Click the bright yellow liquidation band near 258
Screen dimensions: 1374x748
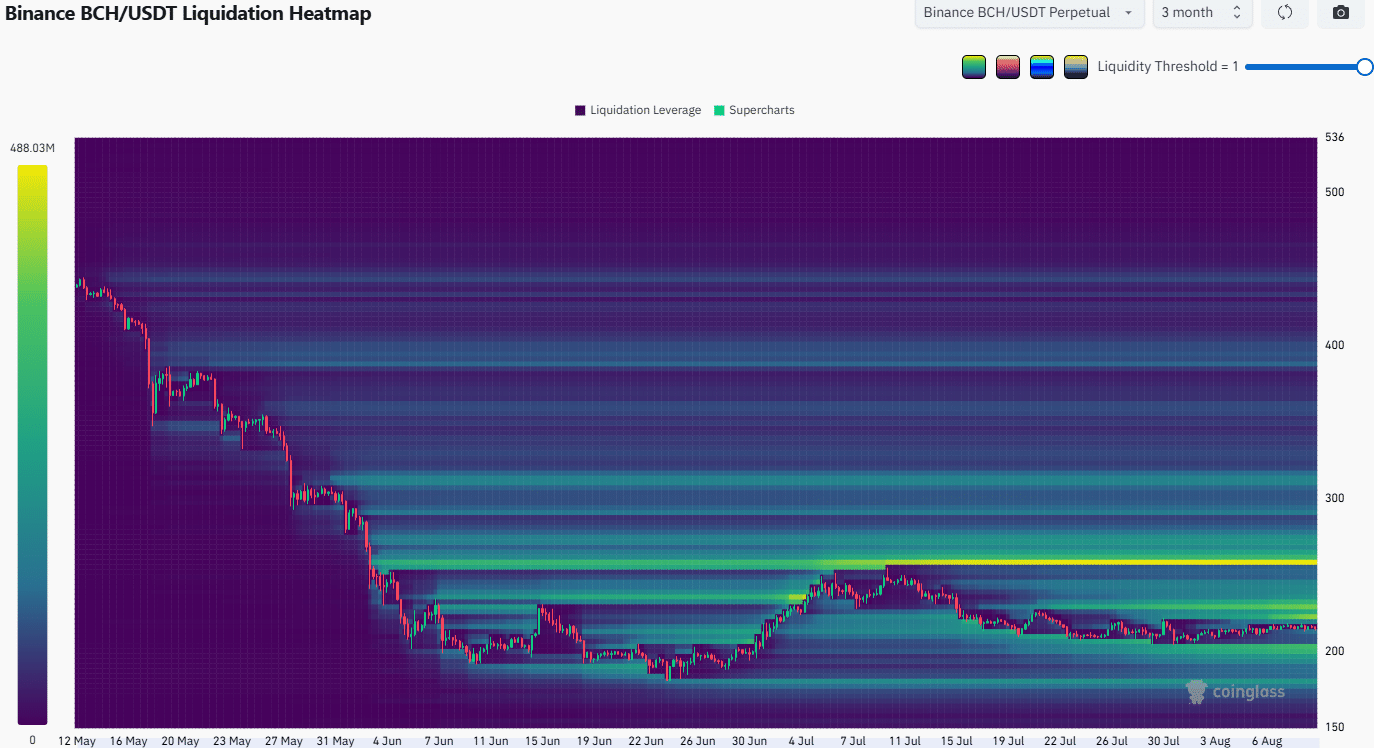pos(1100,562)
